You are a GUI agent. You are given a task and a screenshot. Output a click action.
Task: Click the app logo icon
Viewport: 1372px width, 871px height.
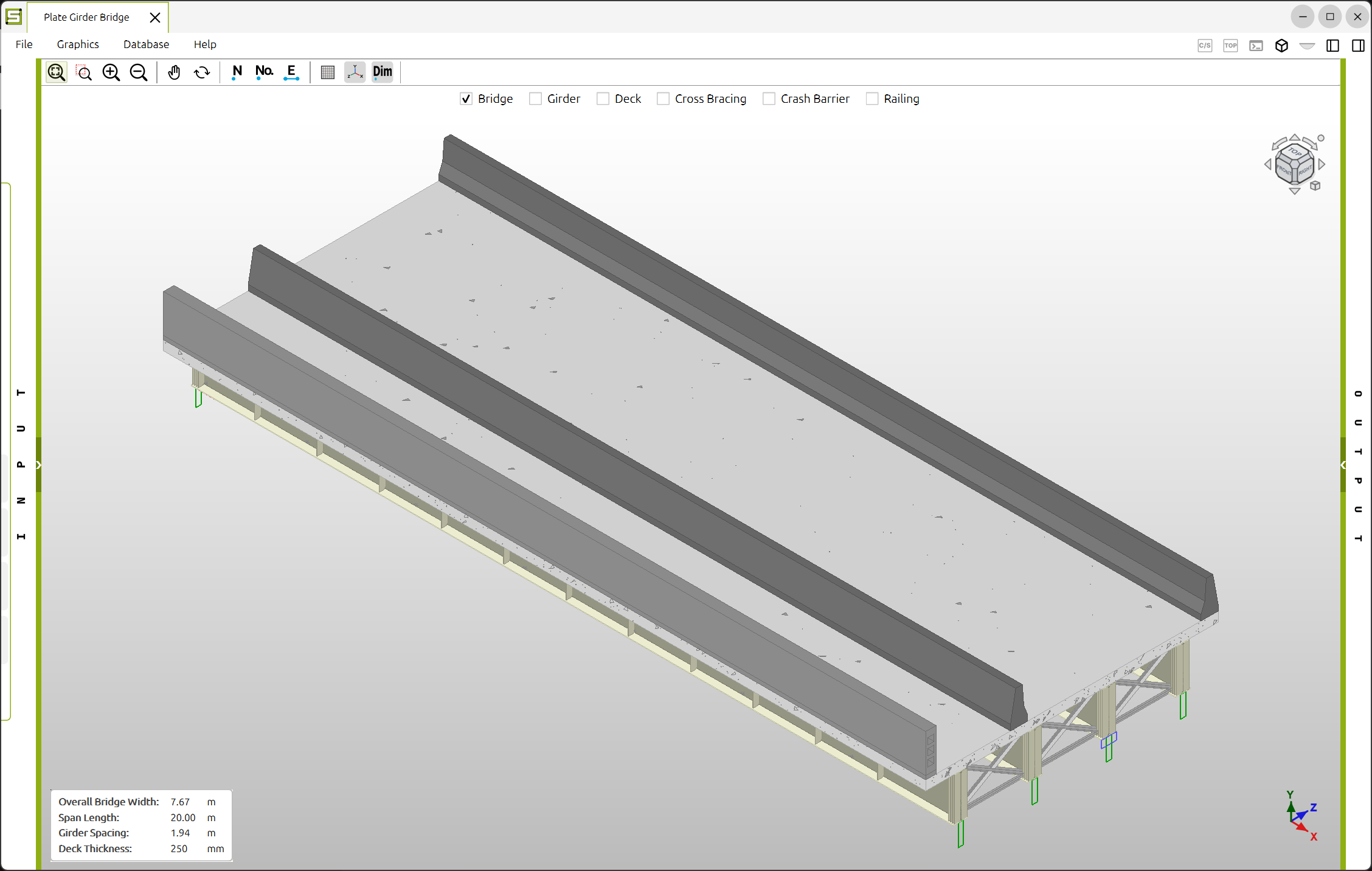(13, 16)
